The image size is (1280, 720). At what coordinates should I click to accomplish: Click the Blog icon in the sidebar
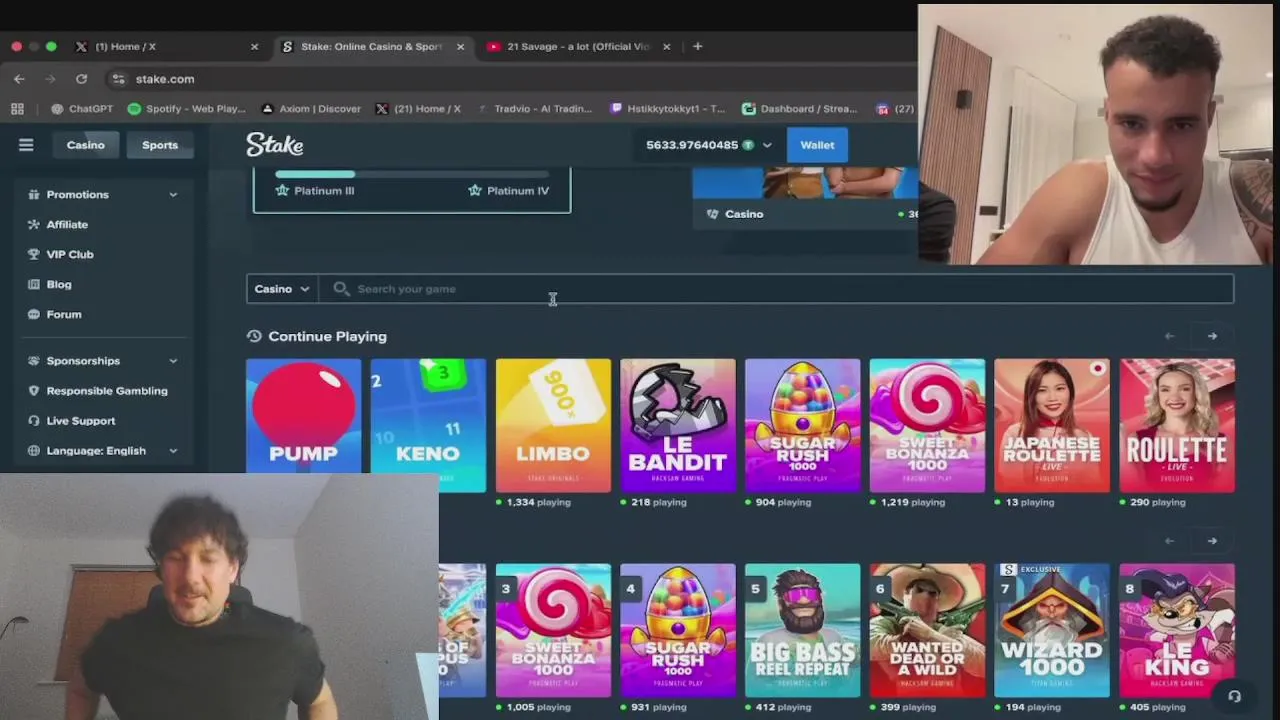tap(34, 285)
